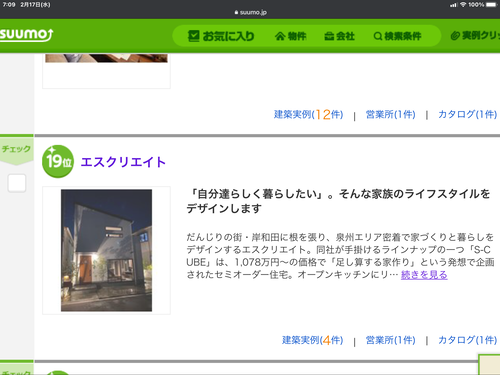Select 物件 tab in header

[x=290, y=36]
